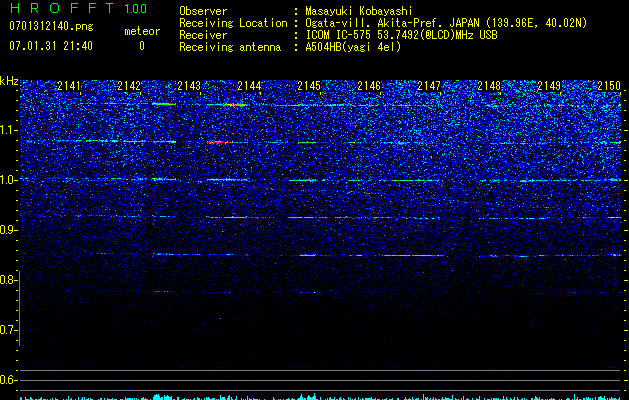Click the meteor count value 0
The width and height of the screenshot is (629, 400).
click(142, 46)
